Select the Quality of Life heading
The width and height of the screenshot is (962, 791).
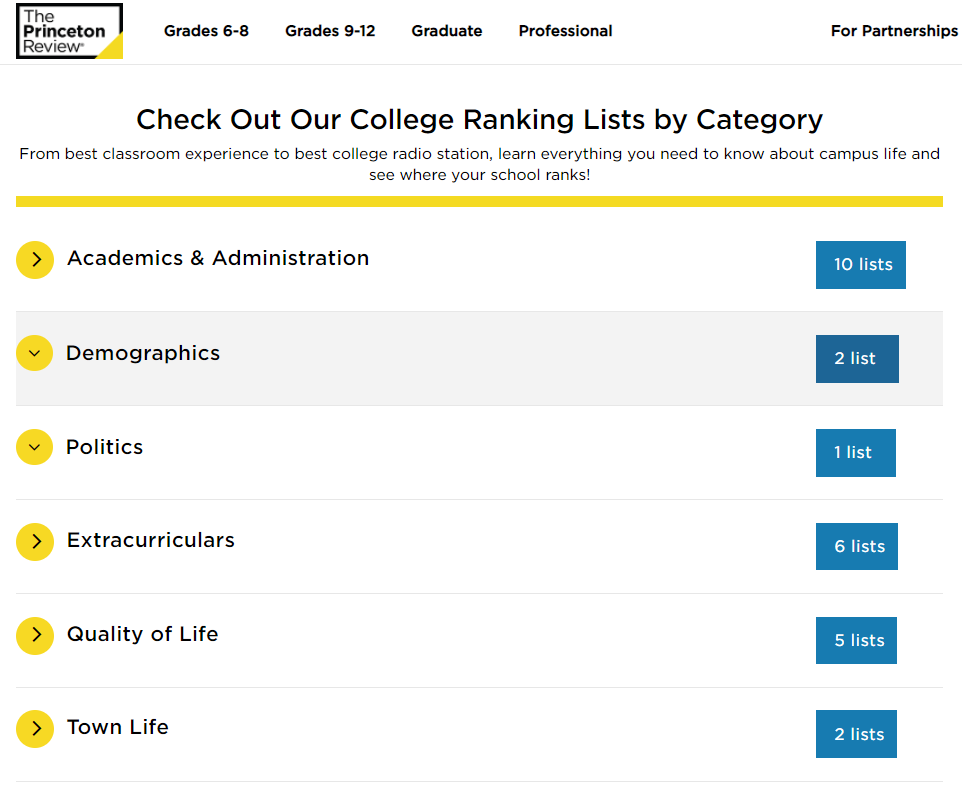[142, 634]
